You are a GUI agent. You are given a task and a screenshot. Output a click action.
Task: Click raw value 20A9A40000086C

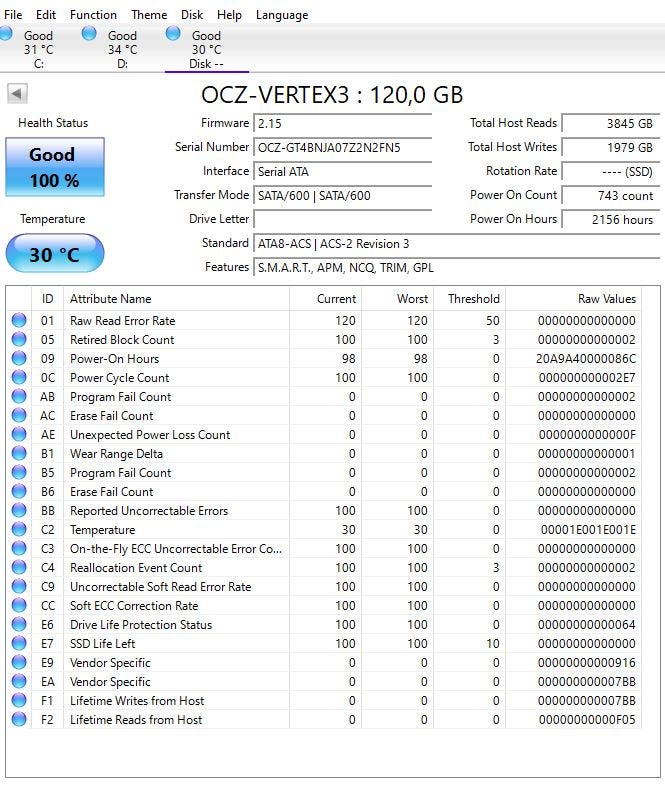point(586,358)
